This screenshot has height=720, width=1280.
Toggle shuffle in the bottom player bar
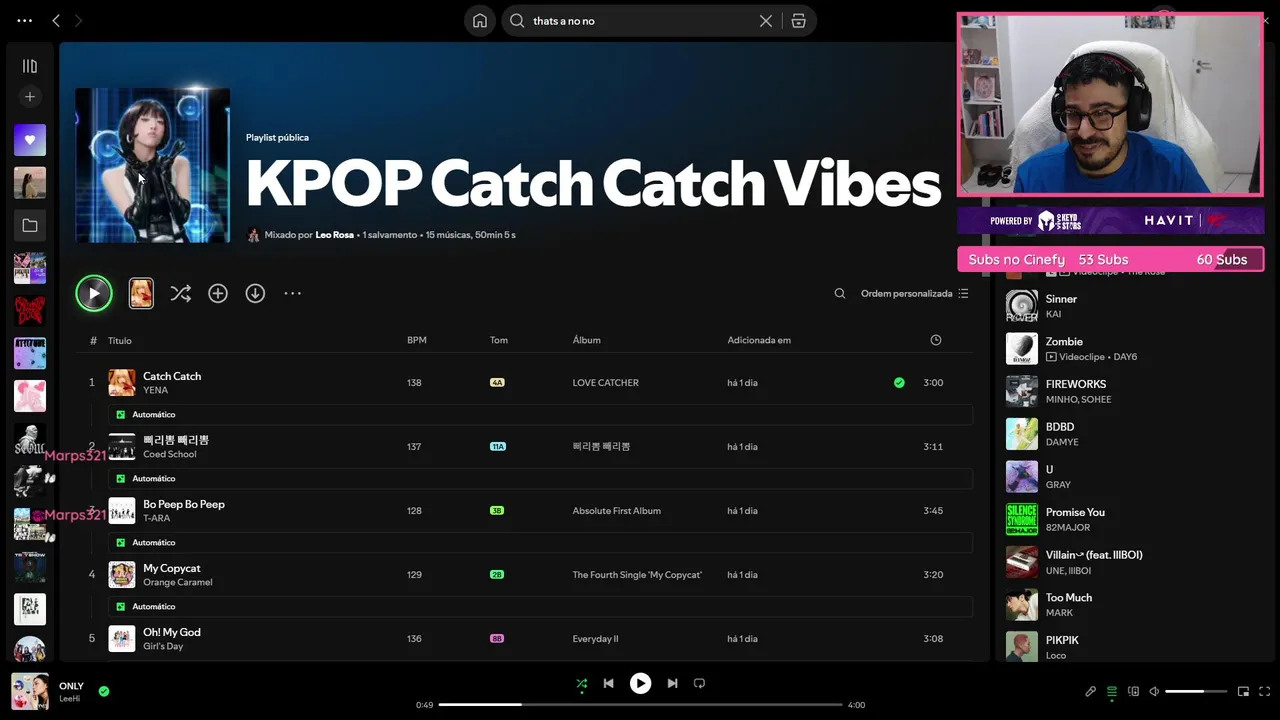[582, 684]
